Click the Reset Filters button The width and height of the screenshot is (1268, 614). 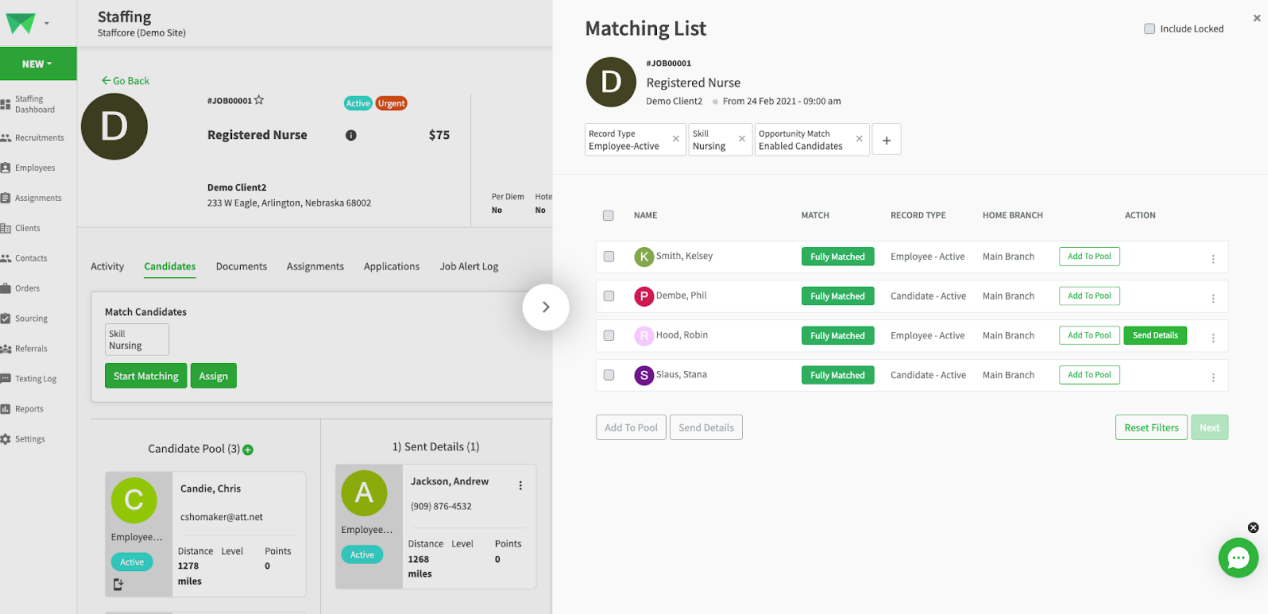(x=1151, y=428)
